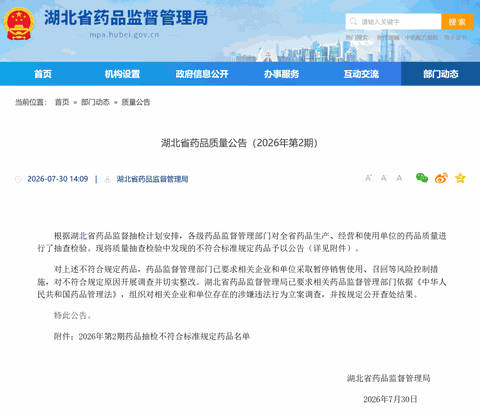Viewport: 480px width, 412px height.
Task: Click 部门动态 in the breadcrumb
Action: pyautogui.click(x=95, y=102)
